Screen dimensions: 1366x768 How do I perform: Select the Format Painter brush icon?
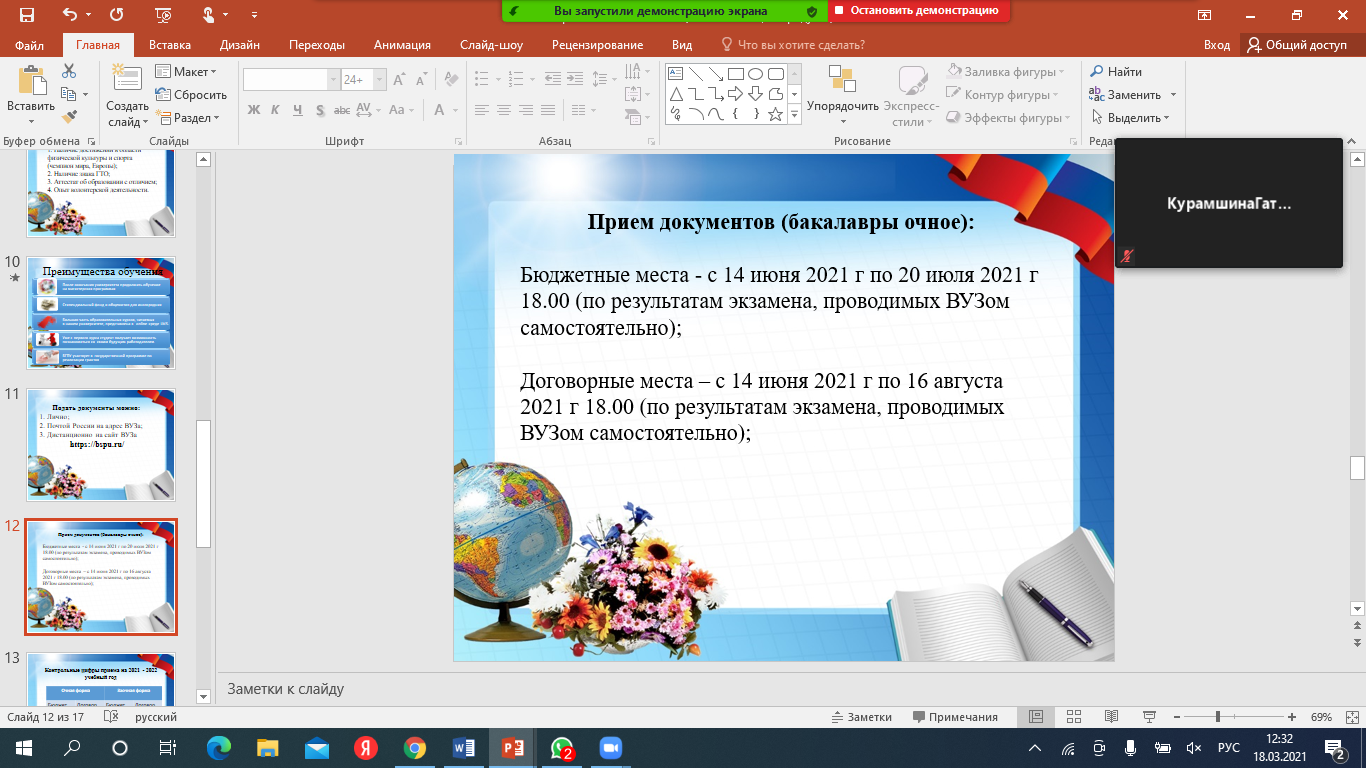pyautogui.click(x=69, y=117)
